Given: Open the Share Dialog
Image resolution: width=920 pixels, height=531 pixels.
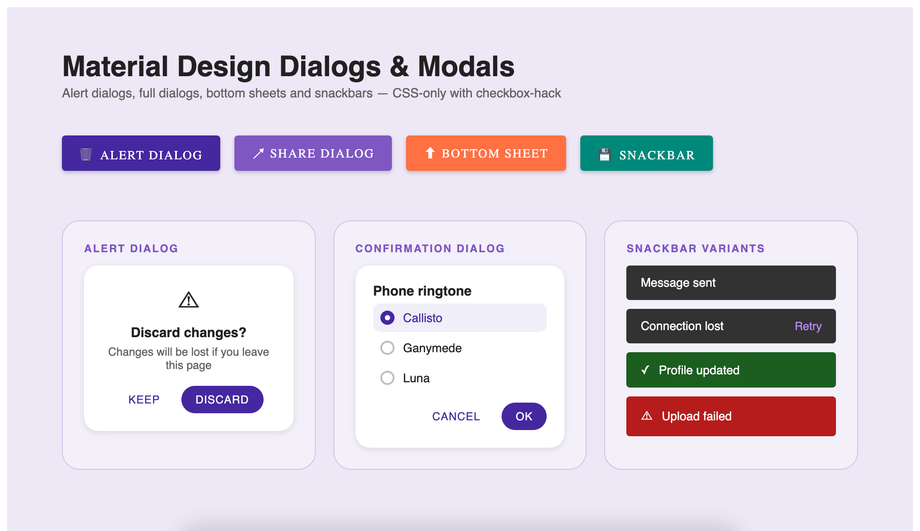Looking at the screenshot, I should click(313, 153).
